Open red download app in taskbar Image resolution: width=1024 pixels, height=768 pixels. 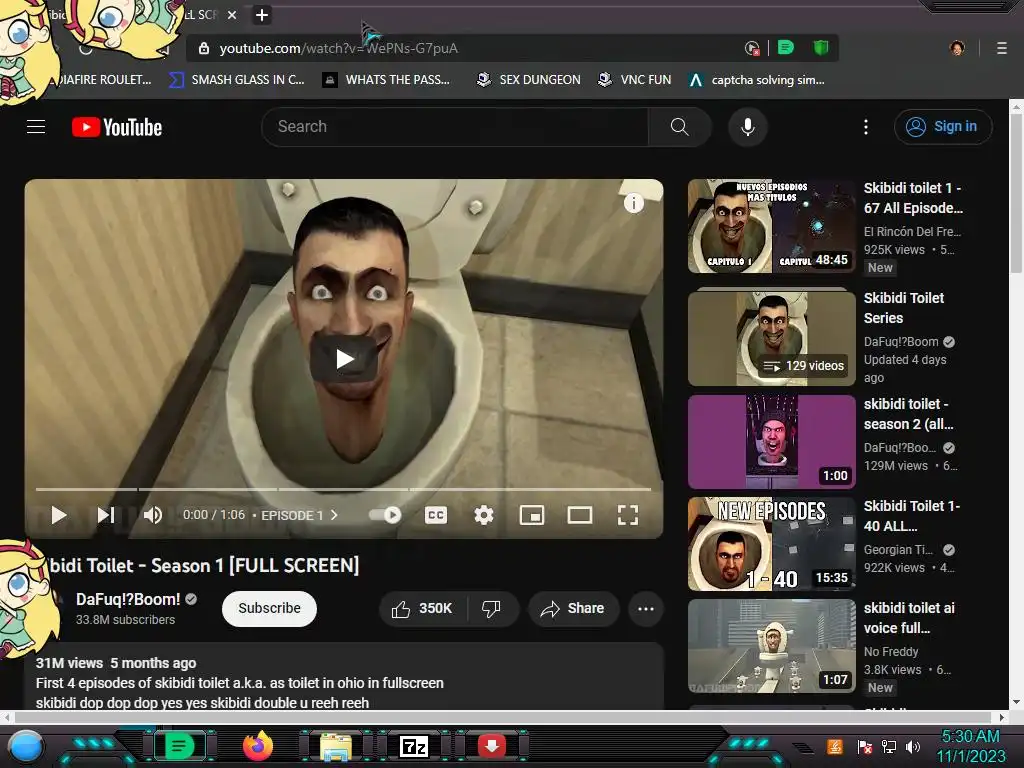[492, 746]
